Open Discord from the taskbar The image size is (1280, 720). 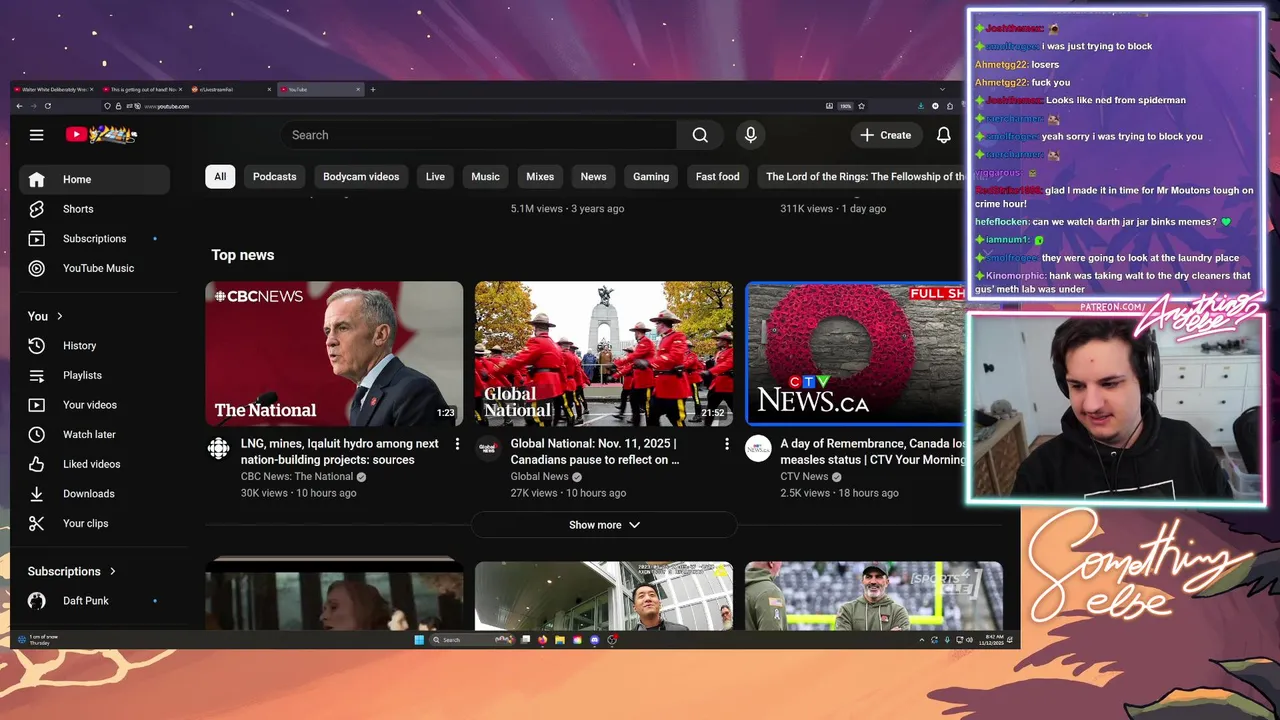[595, 640]
